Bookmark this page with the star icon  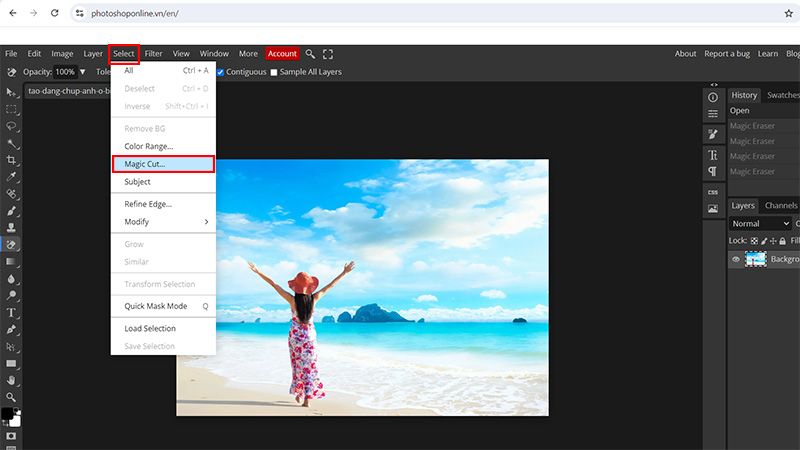click(x=788, y=13)
